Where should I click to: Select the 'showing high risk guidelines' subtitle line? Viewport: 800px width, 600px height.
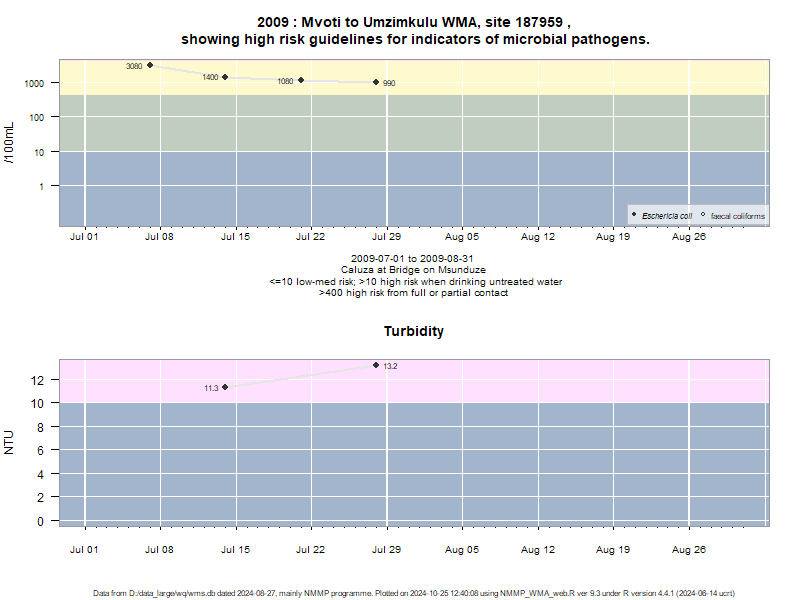pyautogui.click(x=415, y=39)
